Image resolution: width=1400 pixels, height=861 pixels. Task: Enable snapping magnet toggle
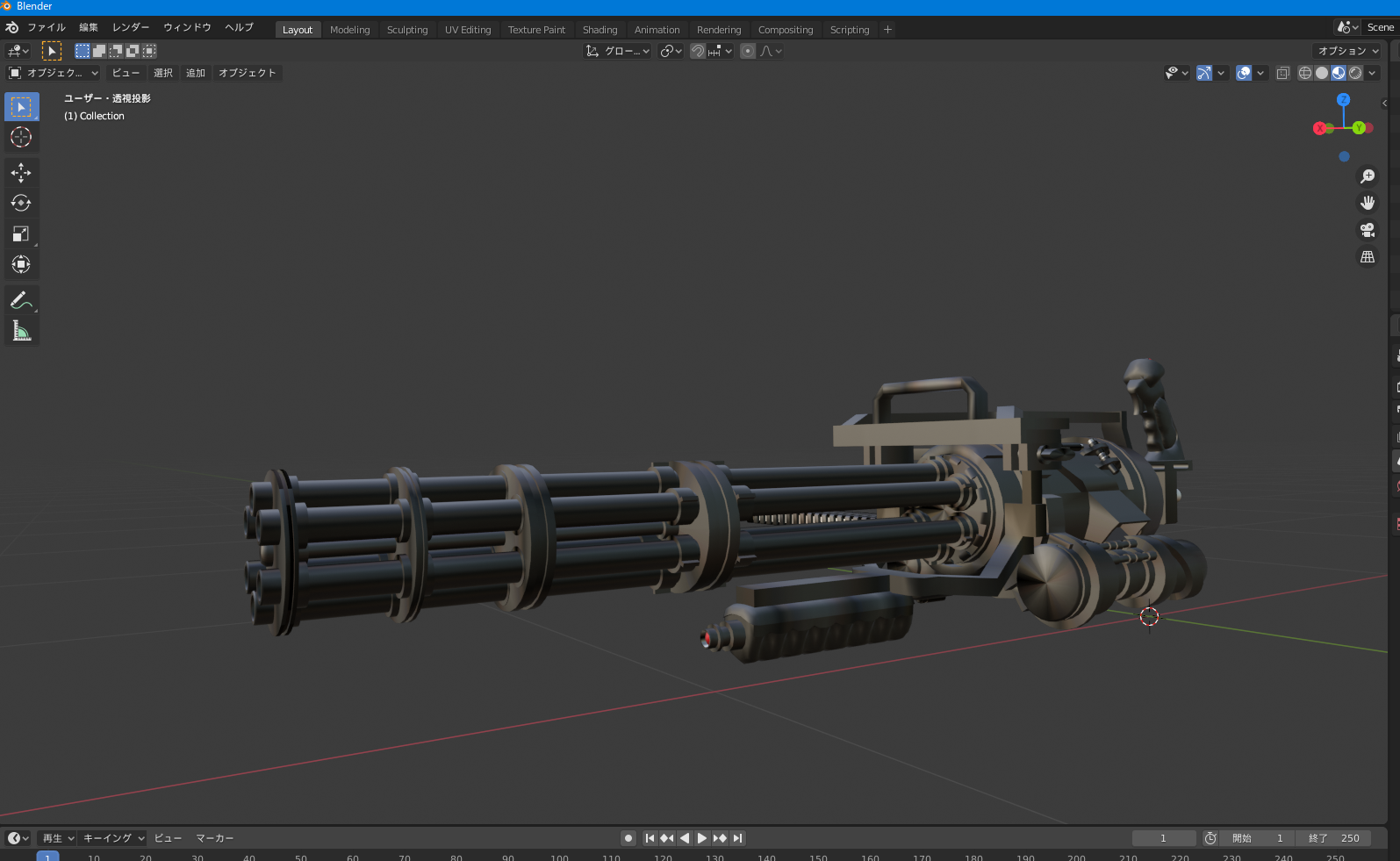(x=698, y=51)
